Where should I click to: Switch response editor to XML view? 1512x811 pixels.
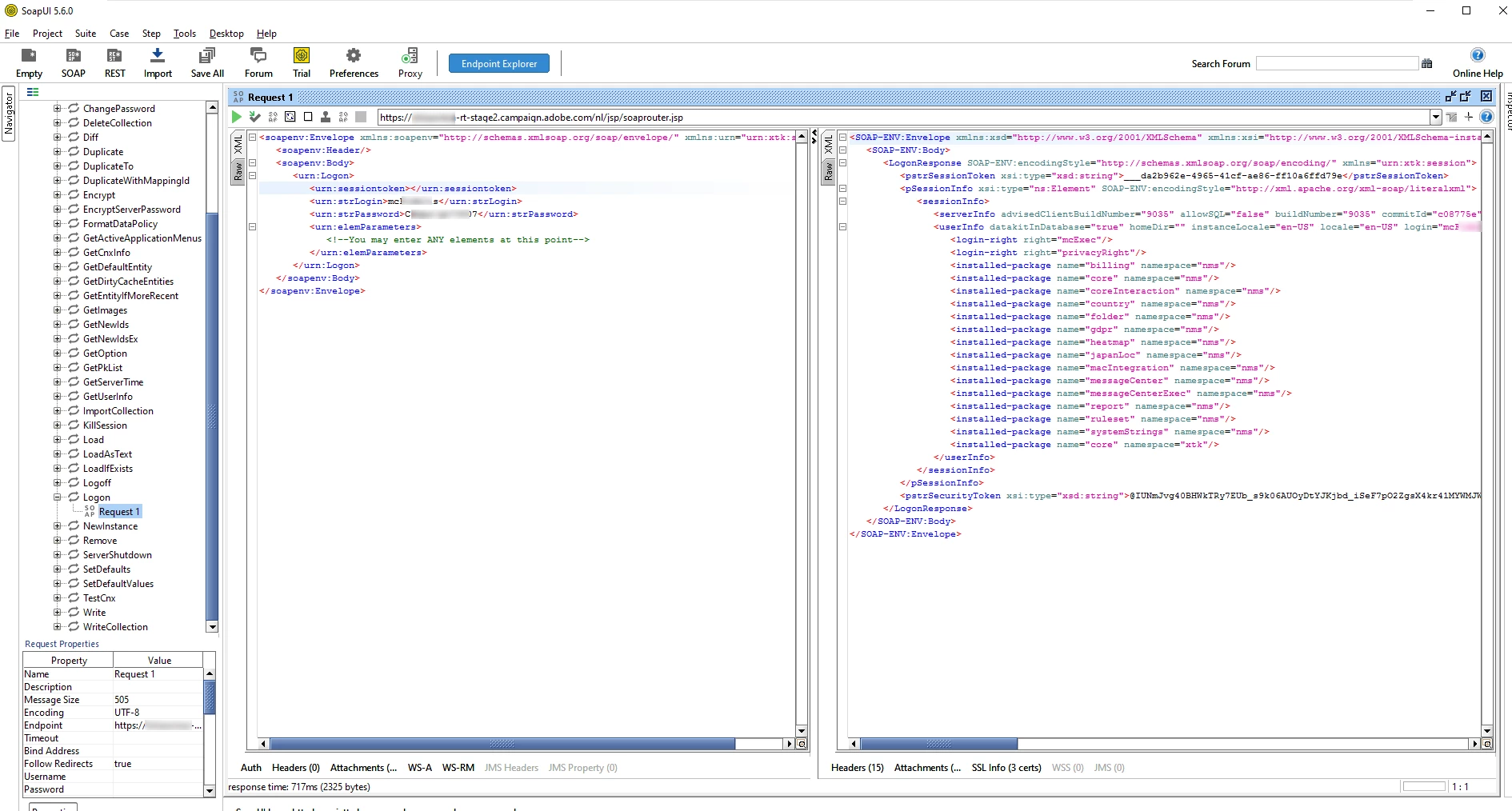[828, 145]
